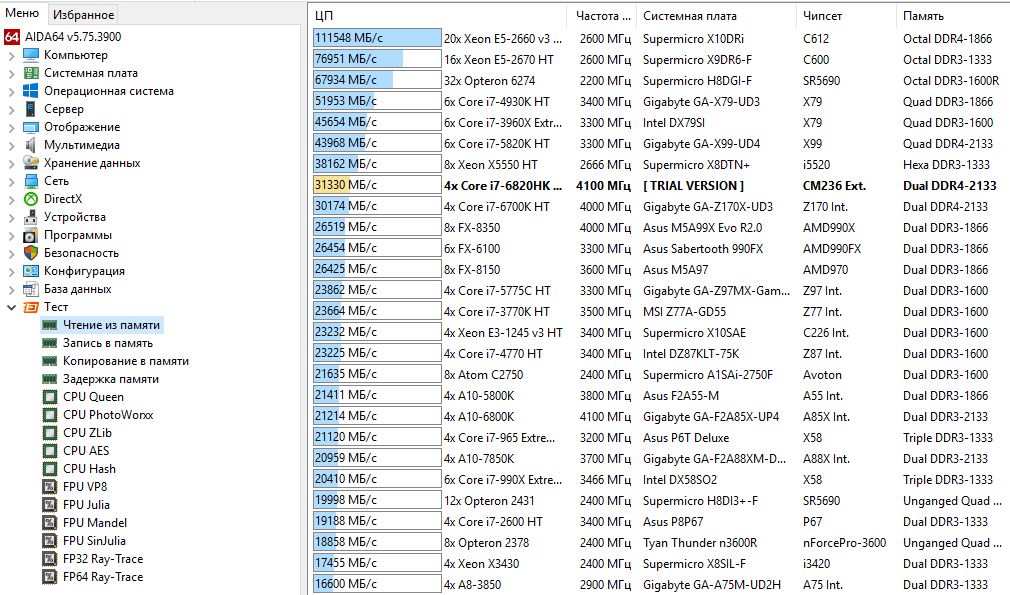This screenshot has width=1010, height=595.
Task: Click the FPU VP8 percent icon
Action: coord(50,487)
